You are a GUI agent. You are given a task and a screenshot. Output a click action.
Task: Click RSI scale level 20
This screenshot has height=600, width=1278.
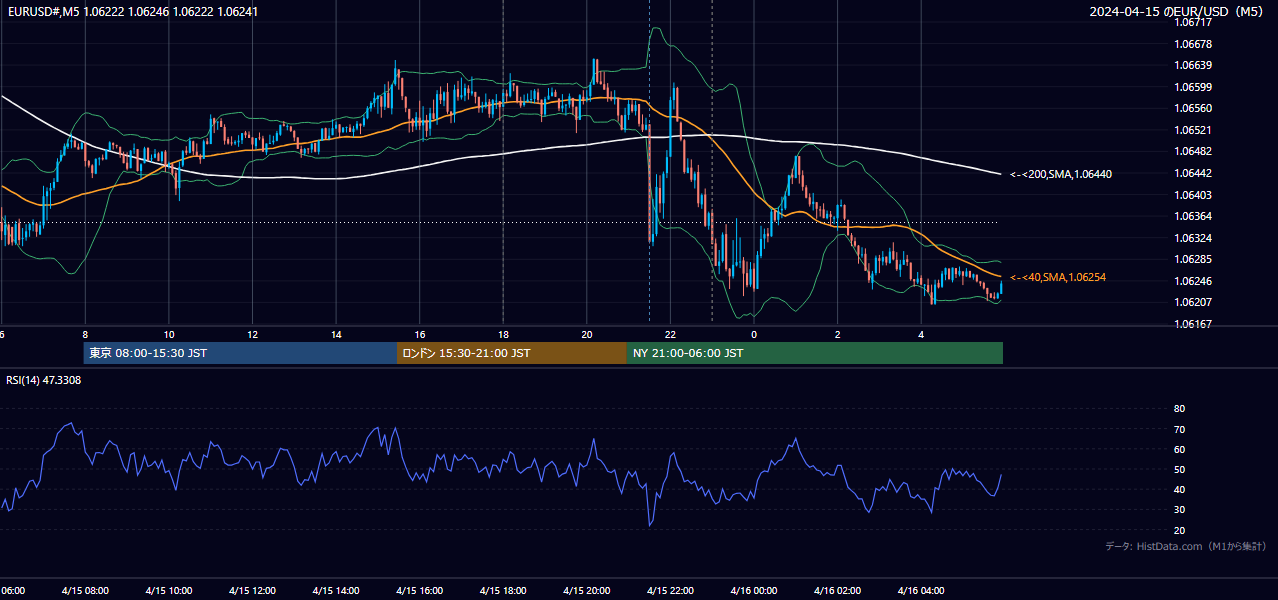[1179, 530]
